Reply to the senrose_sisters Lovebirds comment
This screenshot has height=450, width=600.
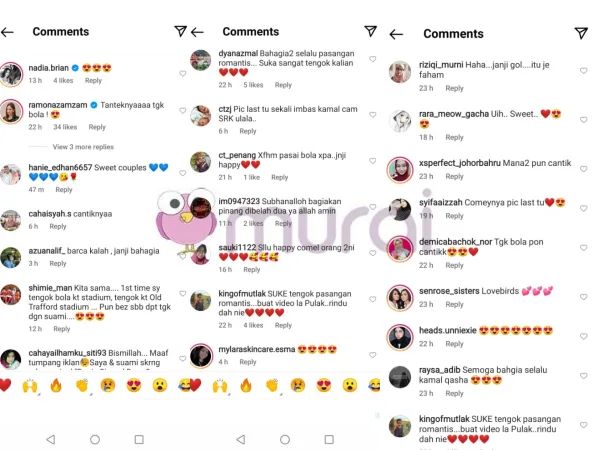pos(454,304)
